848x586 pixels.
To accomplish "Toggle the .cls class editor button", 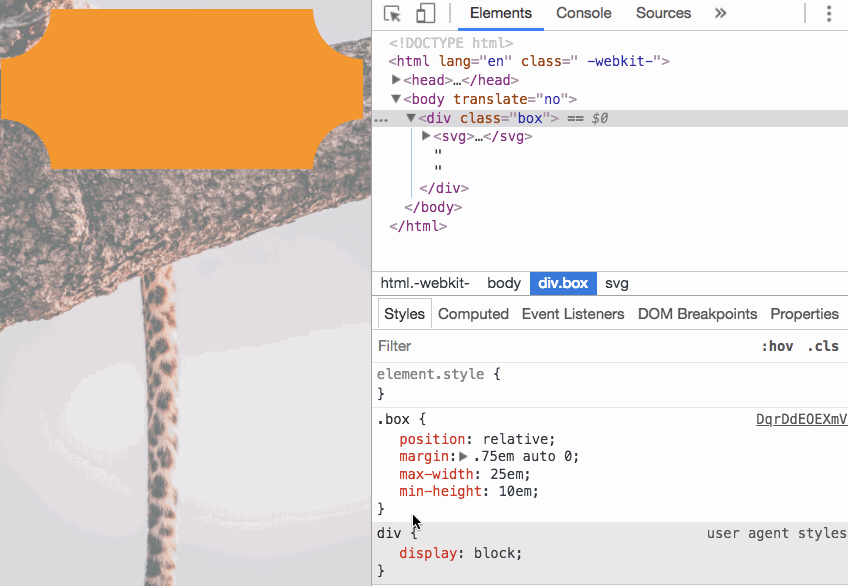I will point(823,346).
